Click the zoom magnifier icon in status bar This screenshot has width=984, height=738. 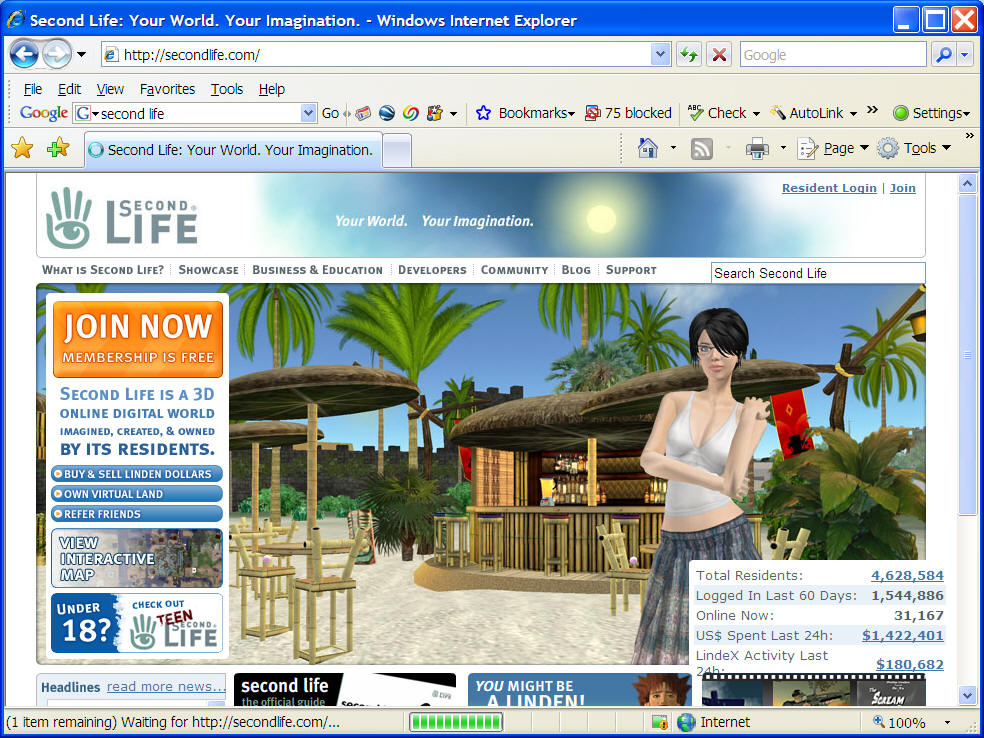point(879,722)
